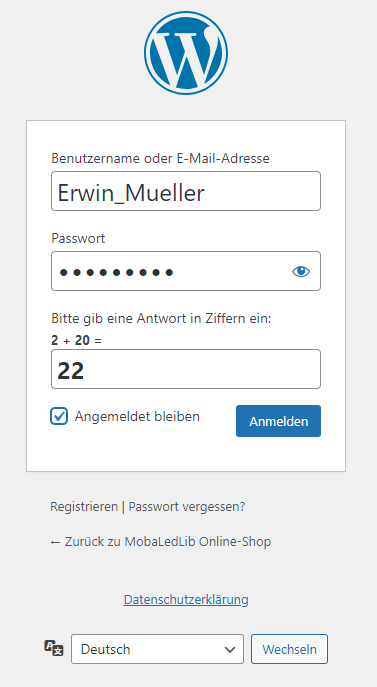Viewport: 377px width, 687px height.
Task: Click the Wechseln button
Action: (x=289, y=649)
